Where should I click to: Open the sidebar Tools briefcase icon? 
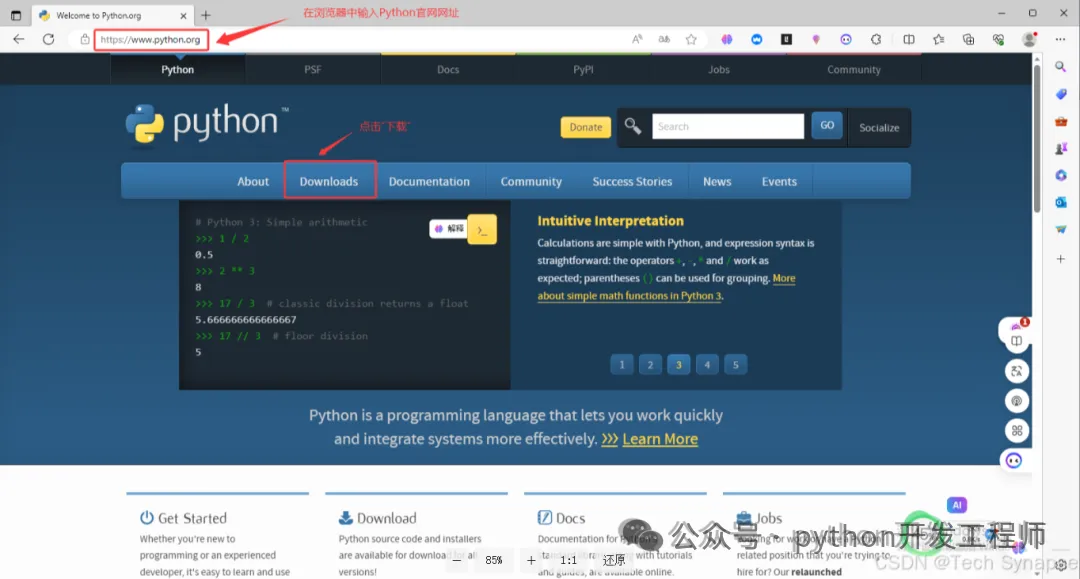[x=1061, y=121]
